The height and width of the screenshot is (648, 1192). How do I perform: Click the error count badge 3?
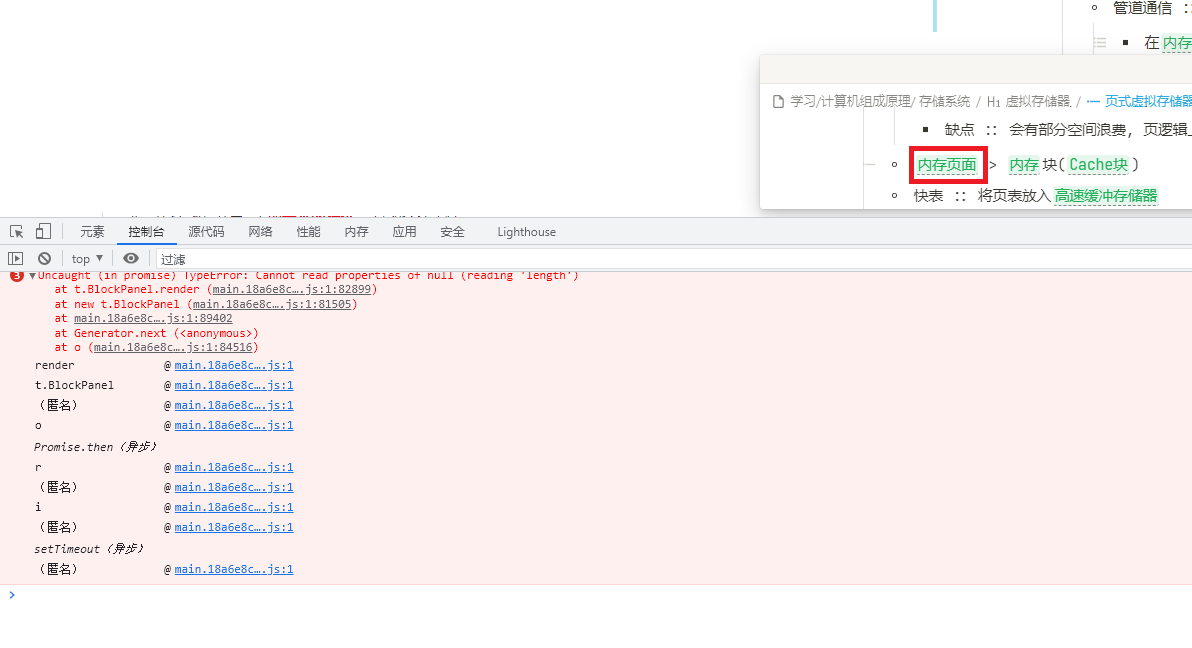[x=17, y=275]
